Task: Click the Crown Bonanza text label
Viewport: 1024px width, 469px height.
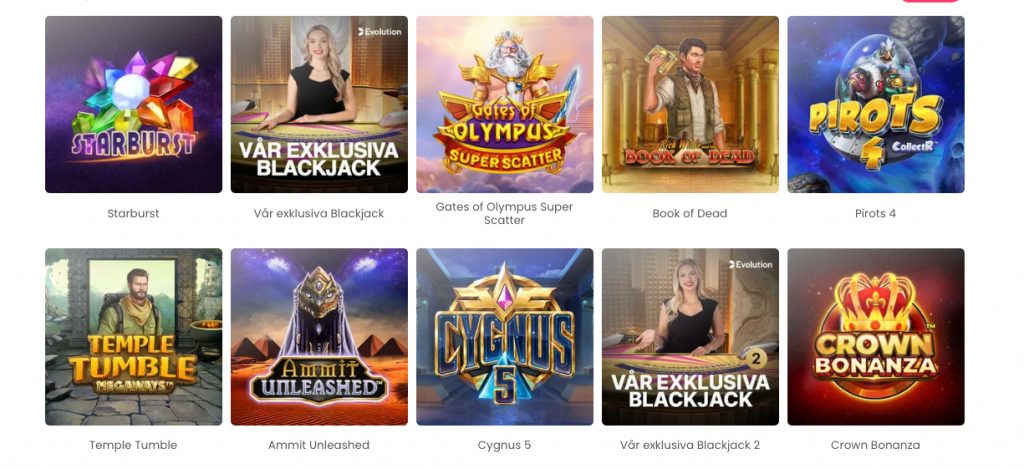Action: click(x=875, y=445)
